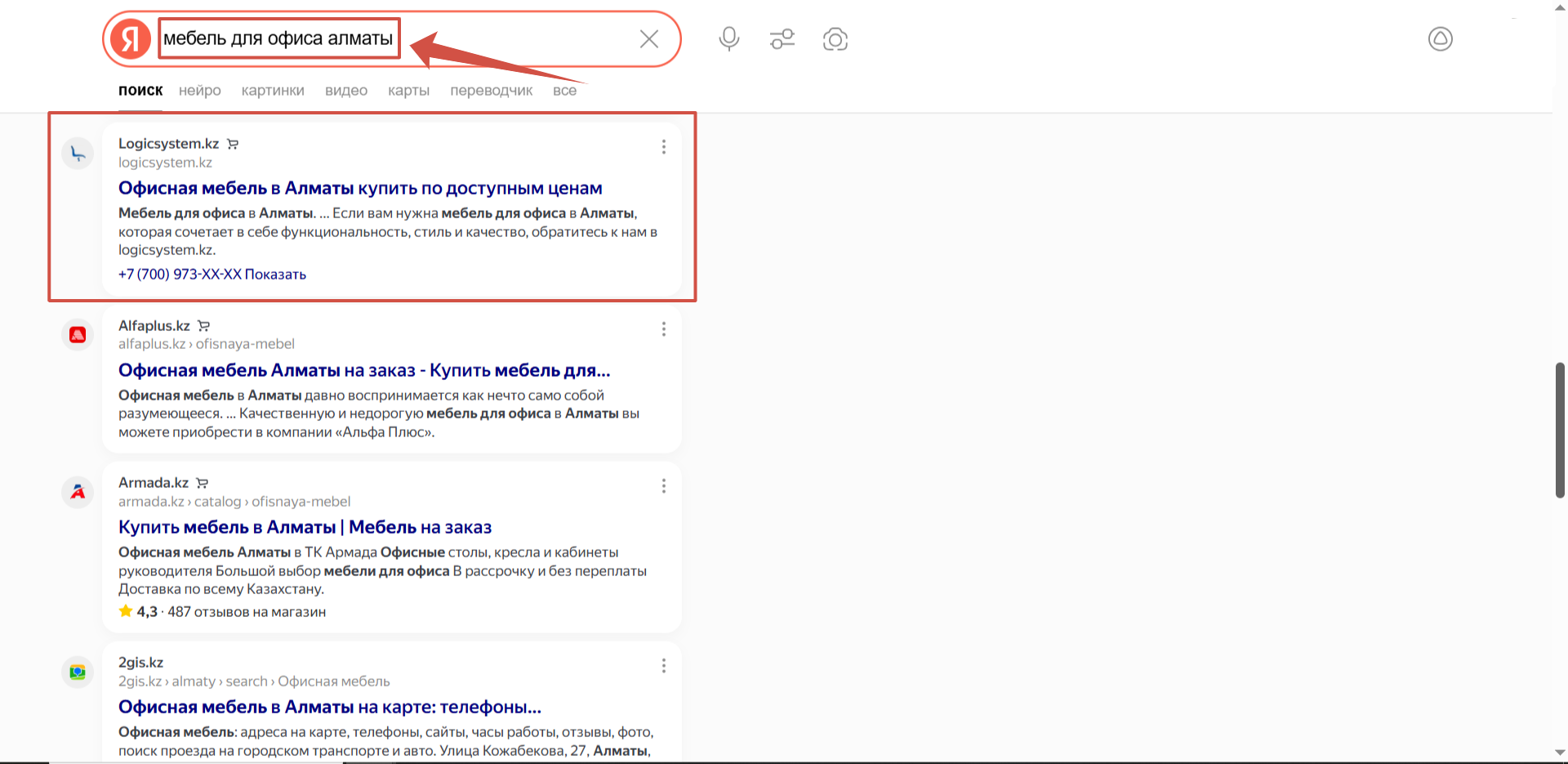
Task: Click the Armada.kz favicon
Action: click(x=78, y=492)
